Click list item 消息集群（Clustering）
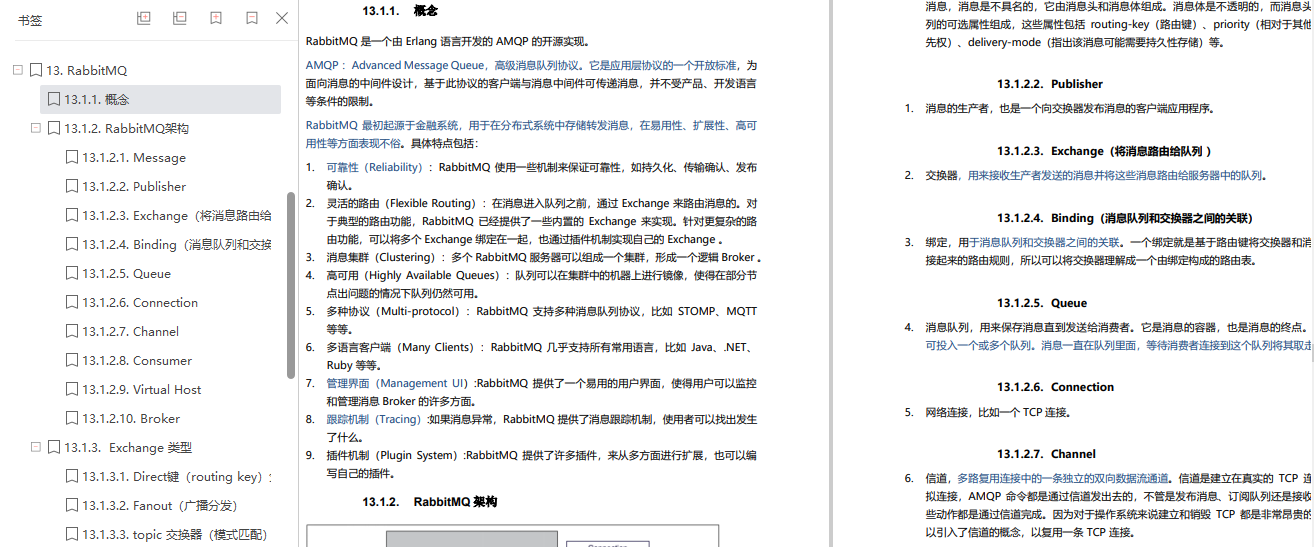 pyautogui.click(x=383, y=257)
